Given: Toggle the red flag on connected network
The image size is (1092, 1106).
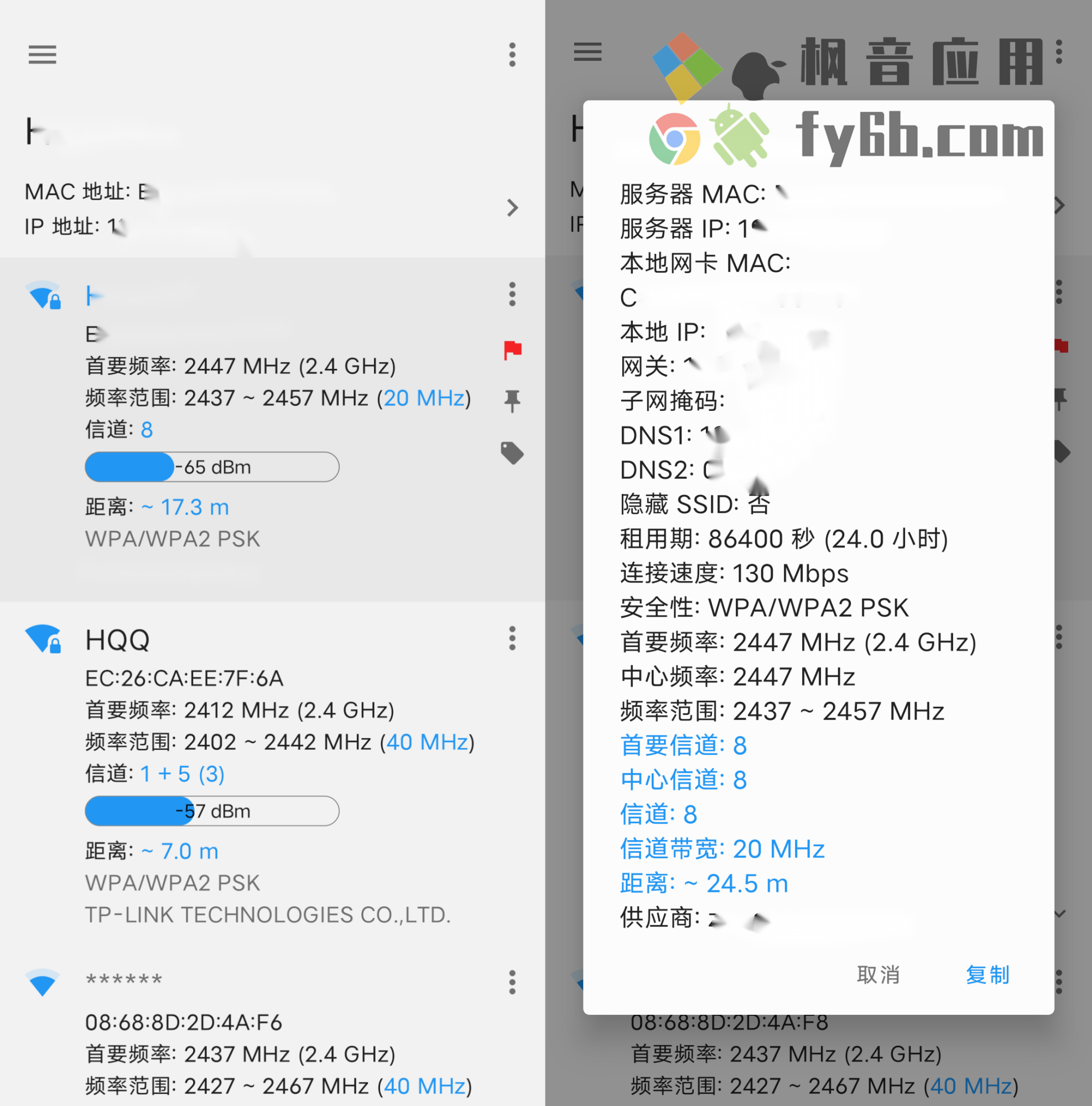Looking at the screenshot, I should 512,350.
